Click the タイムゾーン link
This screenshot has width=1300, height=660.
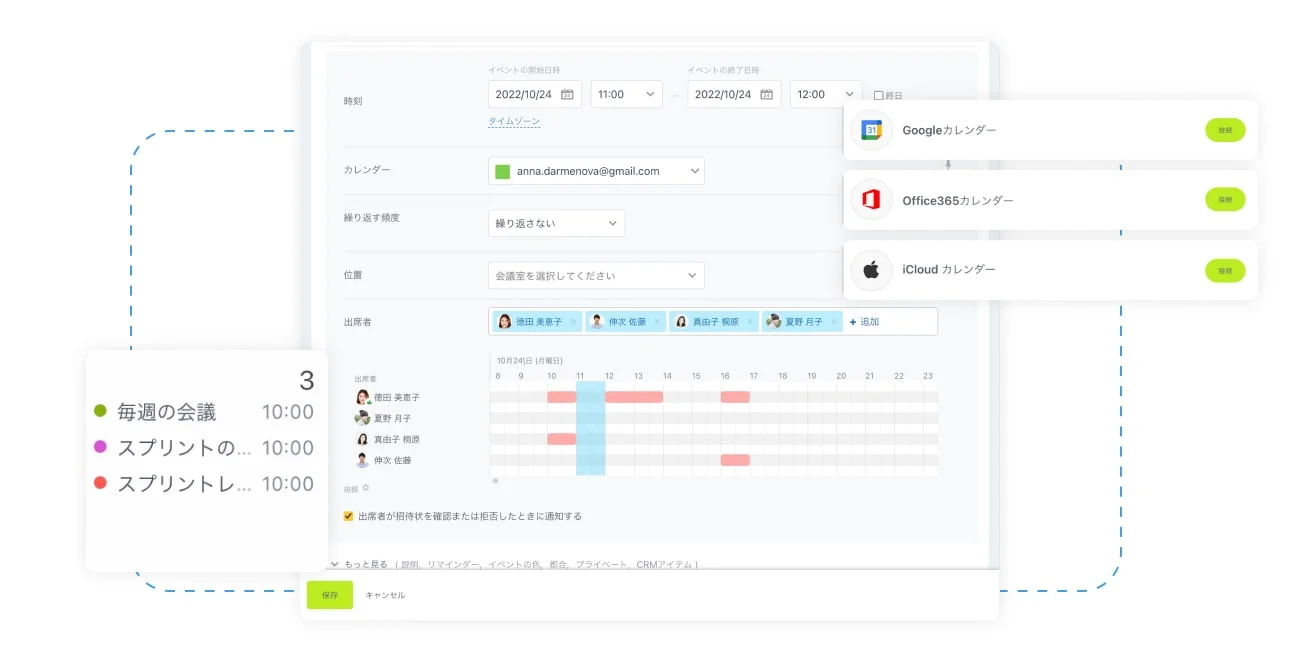tap(514, 121)
